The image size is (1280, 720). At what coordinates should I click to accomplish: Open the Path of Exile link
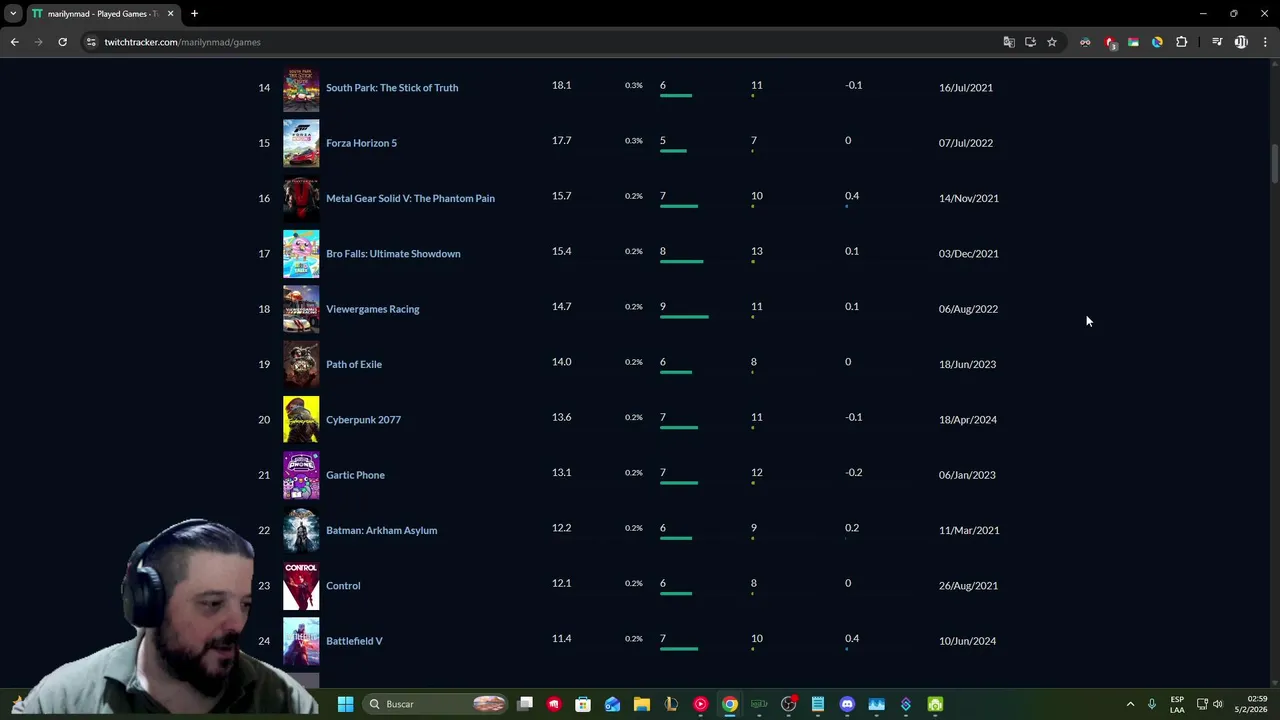point(354,364)
